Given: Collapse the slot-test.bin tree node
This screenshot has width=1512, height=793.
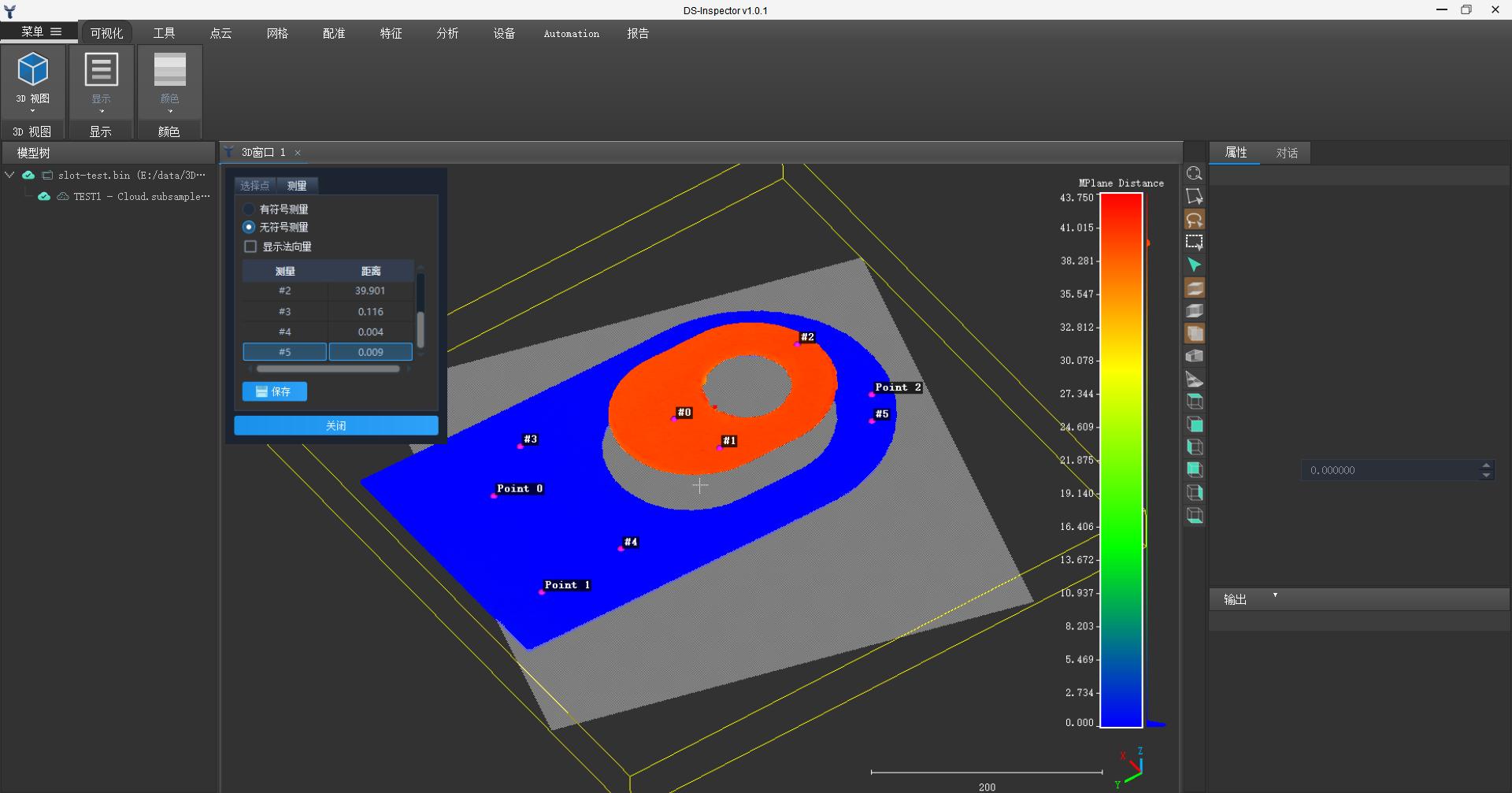Looking at the screenshot, I should point(9,175).
